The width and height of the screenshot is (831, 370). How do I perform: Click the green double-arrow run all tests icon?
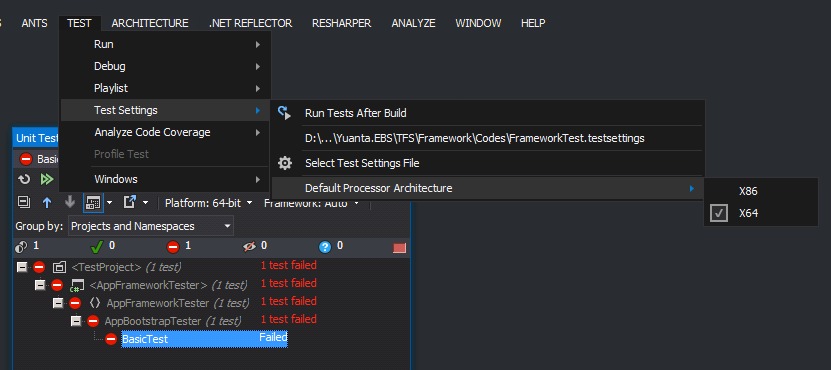tap(47, 179)
